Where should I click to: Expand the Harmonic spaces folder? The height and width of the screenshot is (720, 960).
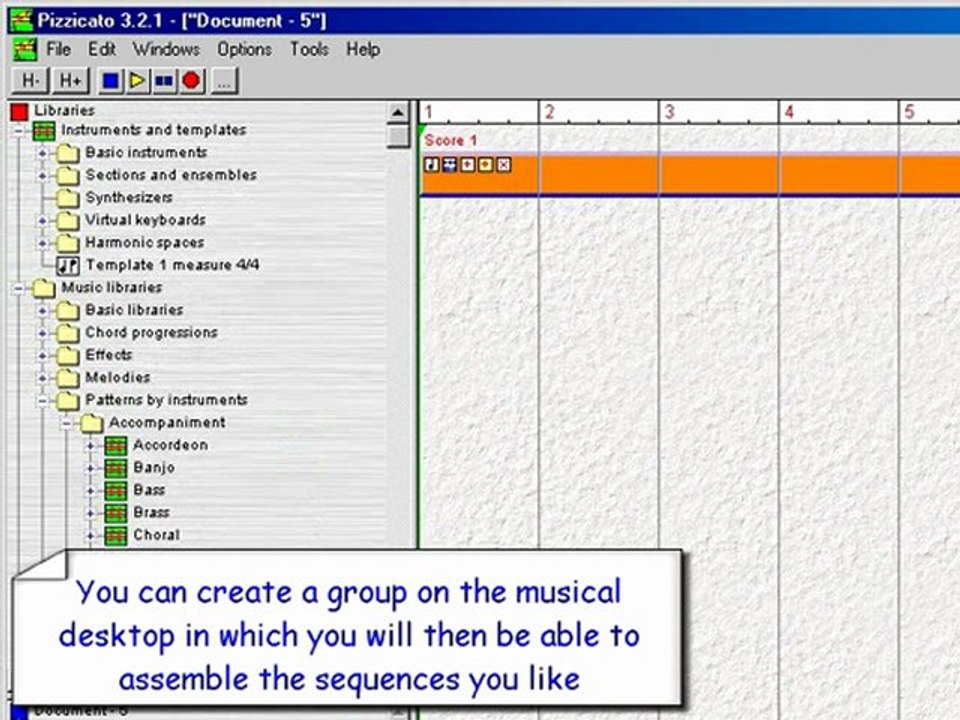pyautogui.click(x=42, y=243)
